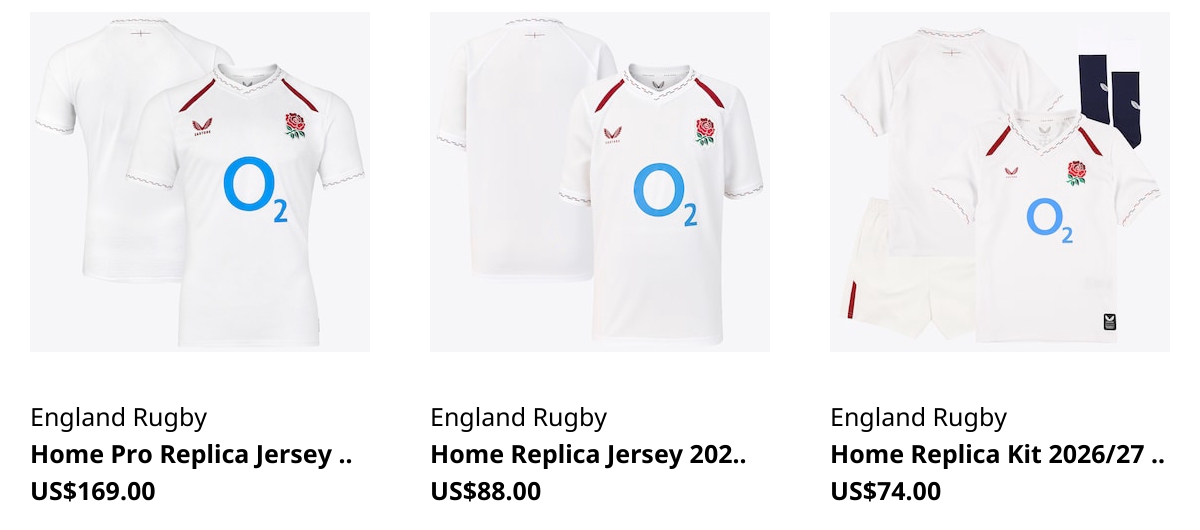Click the Home Replica Kit 2026/27 title
The width and height of the screenshot is (1200, 530).
point(998,455)
